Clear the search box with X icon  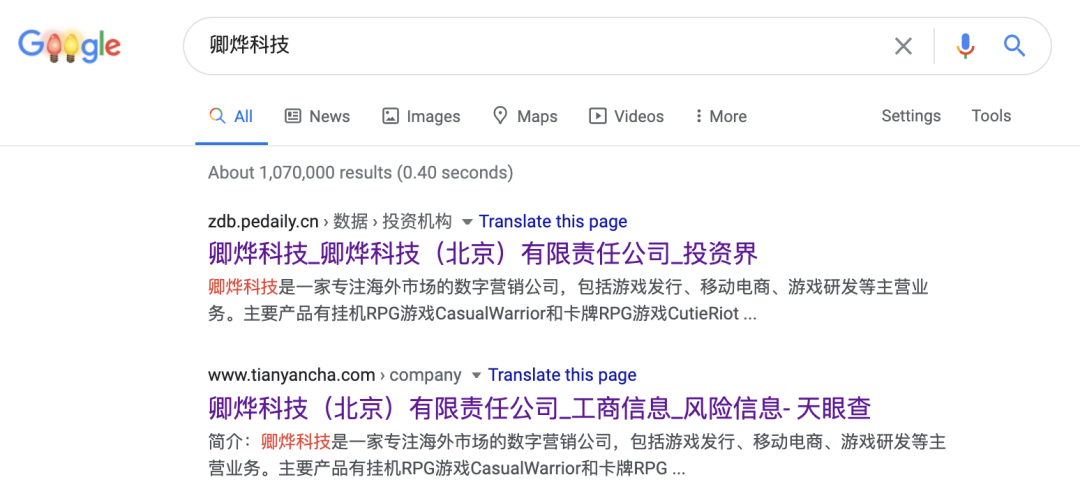tap(903, 46)
